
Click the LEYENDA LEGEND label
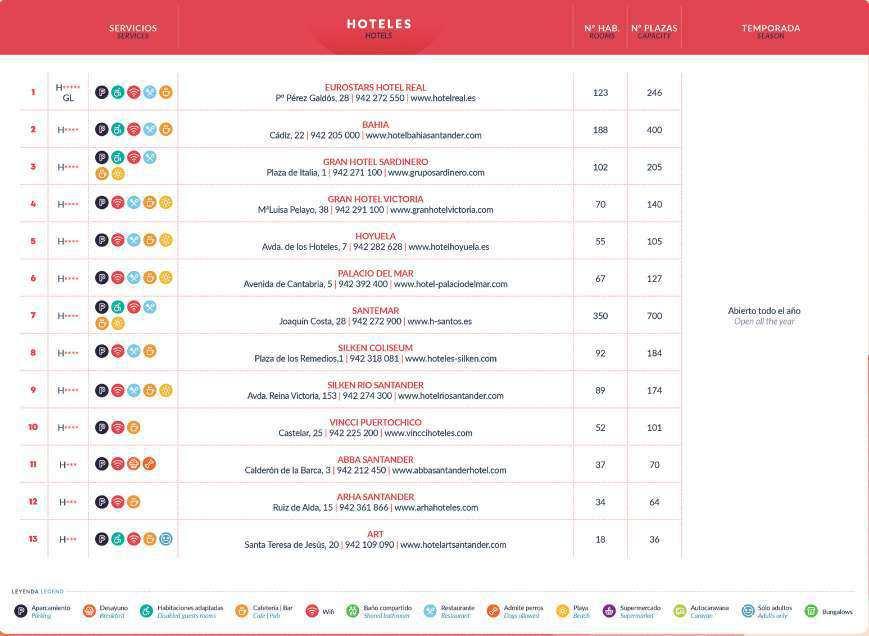(x=38, y=591)
